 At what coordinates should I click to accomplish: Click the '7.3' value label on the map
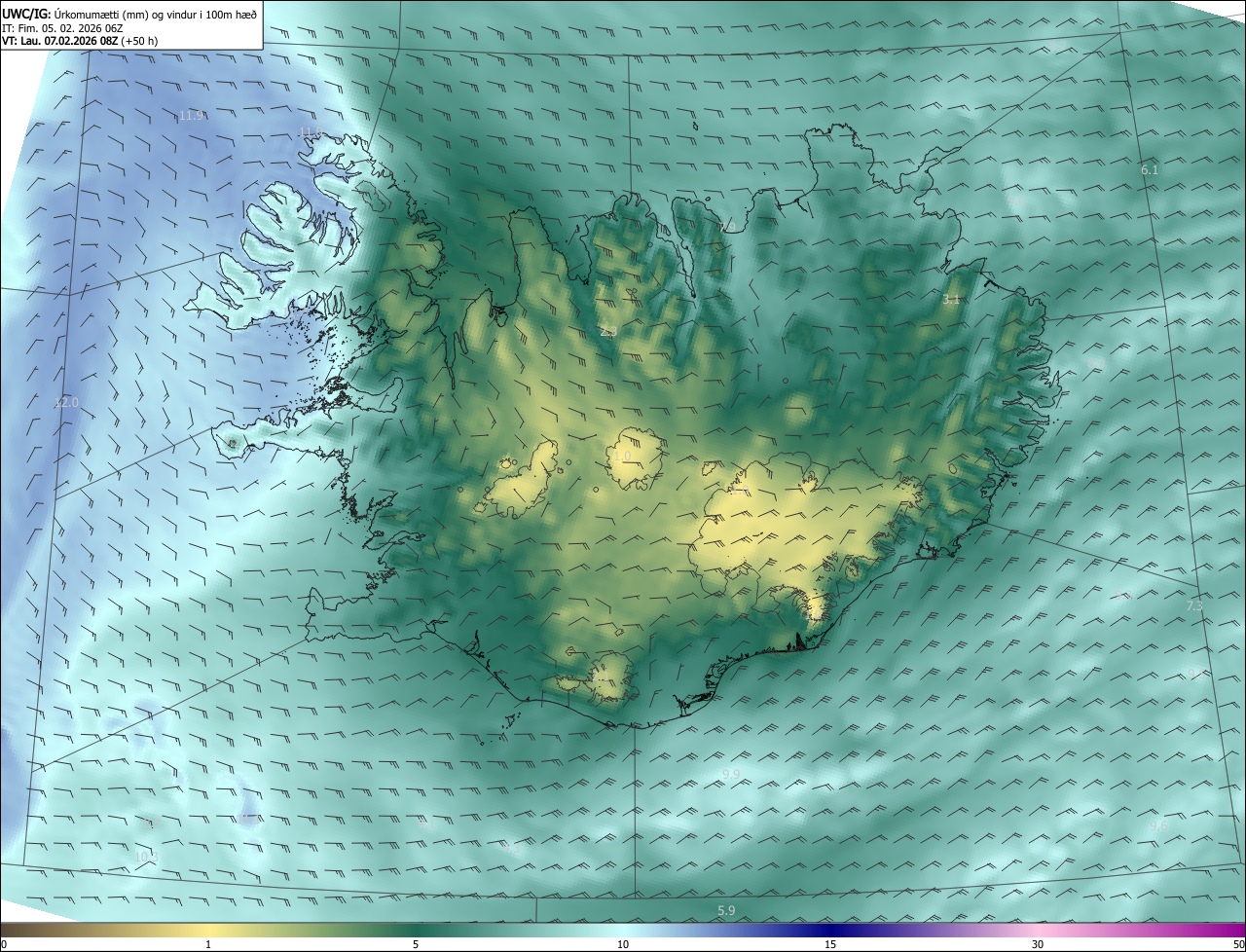[x=1194, y=605]
